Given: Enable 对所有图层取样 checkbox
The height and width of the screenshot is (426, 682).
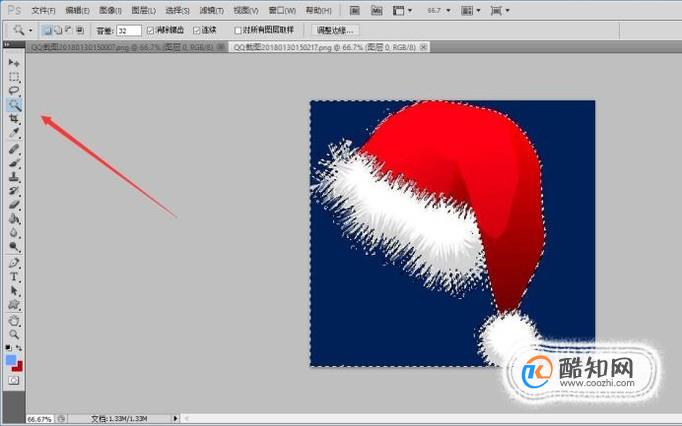Looking at the screenshot, I should [238, 30].
